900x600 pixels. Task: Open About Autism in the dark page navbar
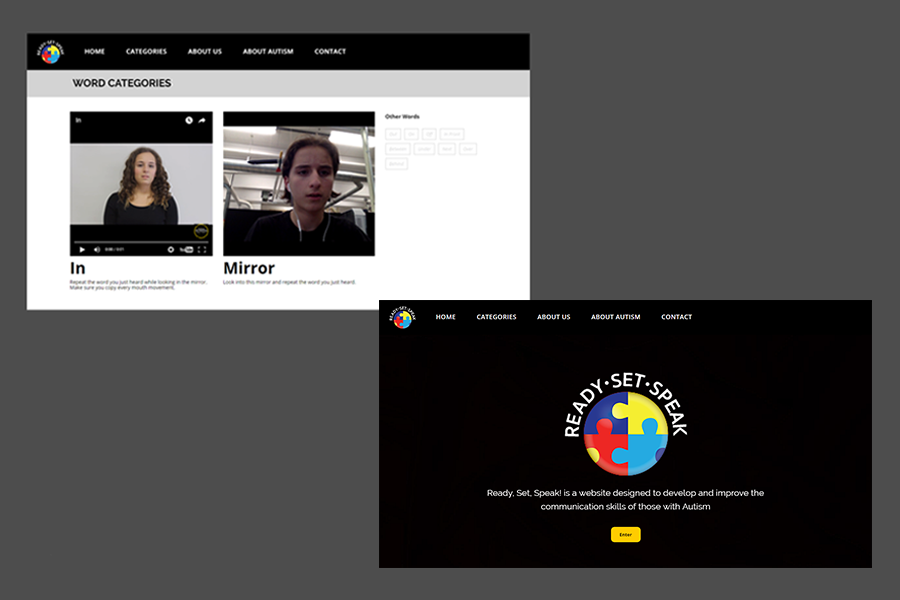(615, 317)
